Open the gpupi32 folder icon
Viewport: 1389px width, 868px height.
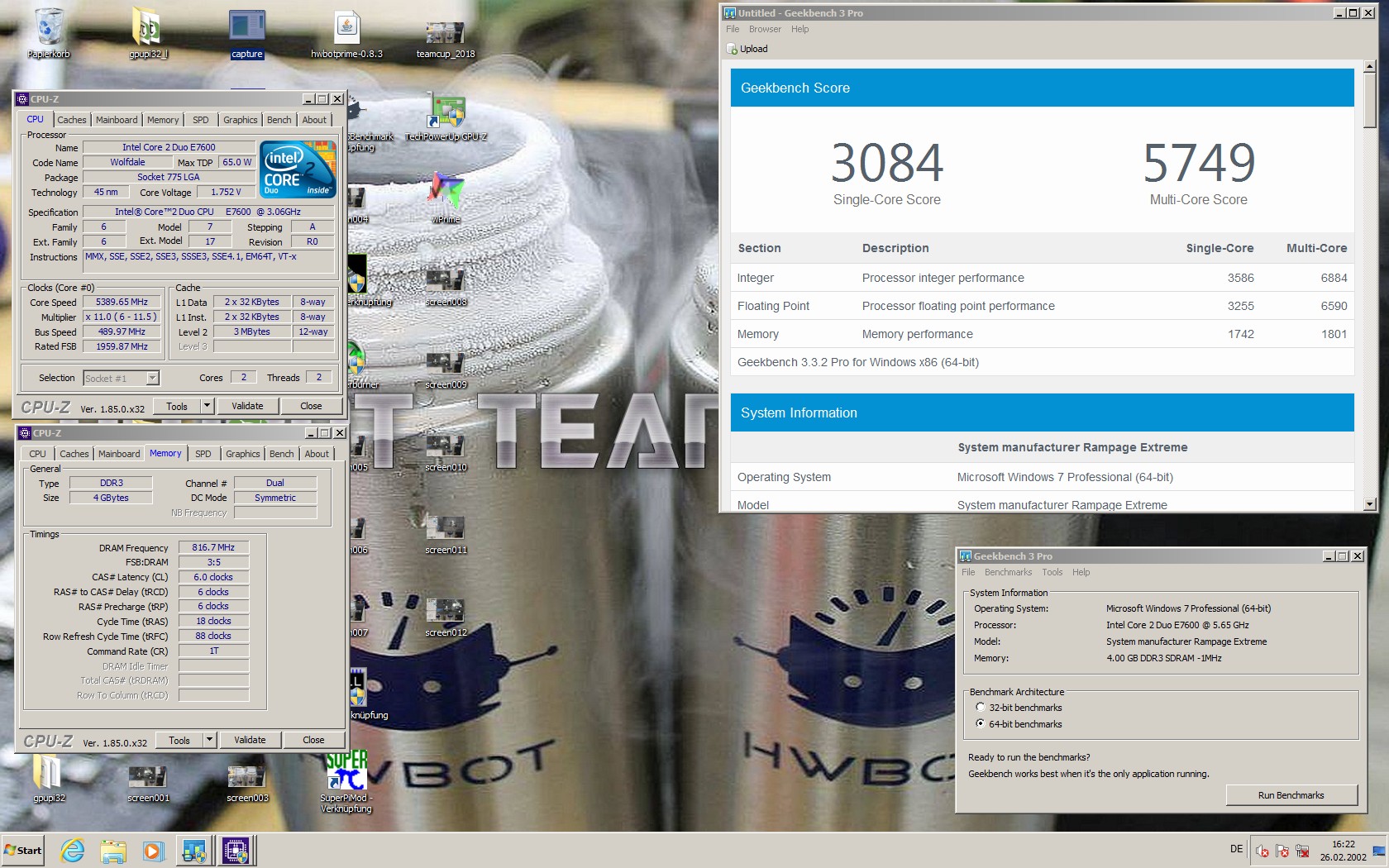[x=49, y=777]
